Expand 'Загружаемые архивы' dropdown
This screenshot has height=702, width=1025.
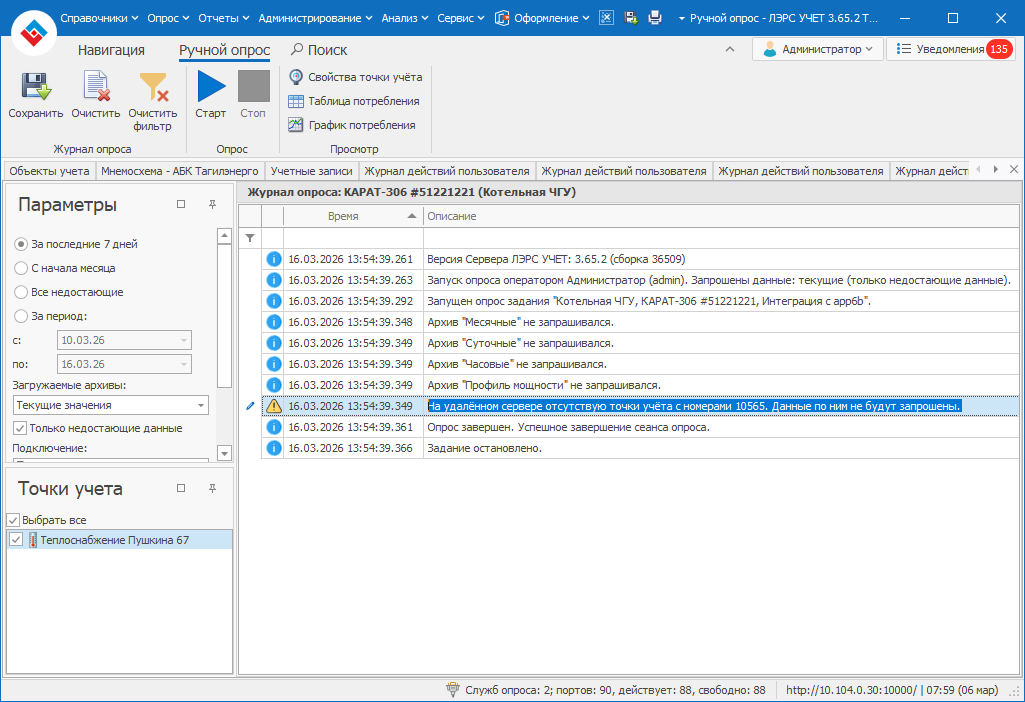click(201, 406)
